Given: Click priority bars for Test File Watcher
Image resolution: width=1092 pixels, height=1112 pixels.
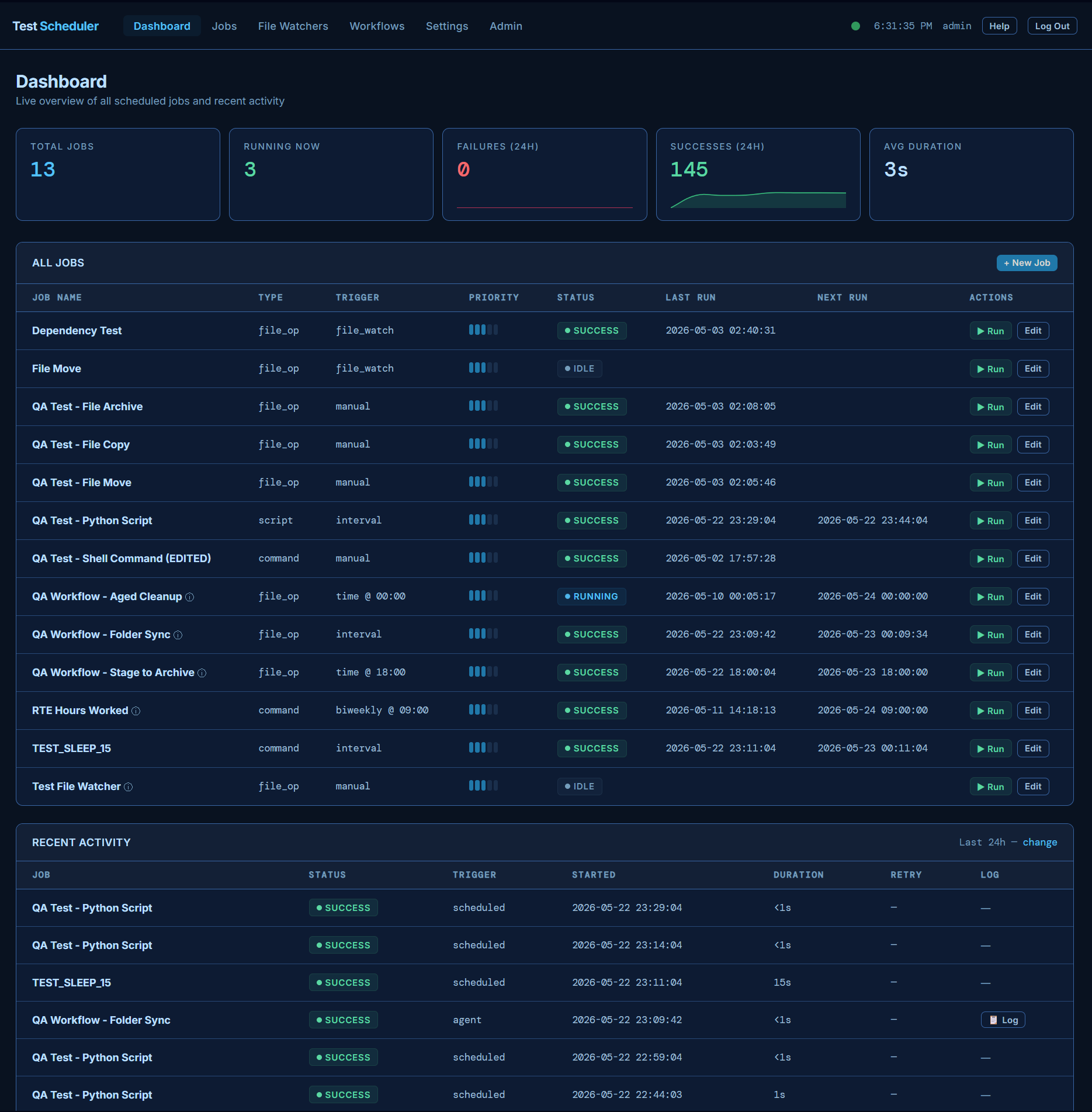Looking at the screenshot, I should click(483, 786).
